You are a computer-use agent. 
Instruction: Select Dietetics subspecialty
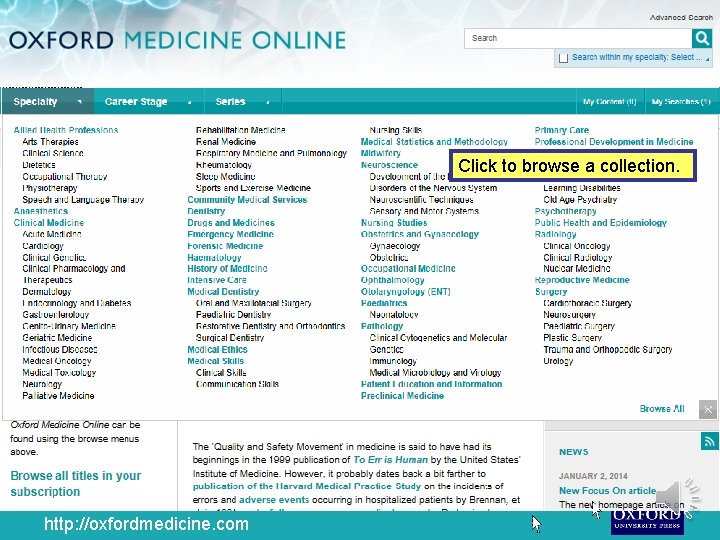tap(39, 164)
